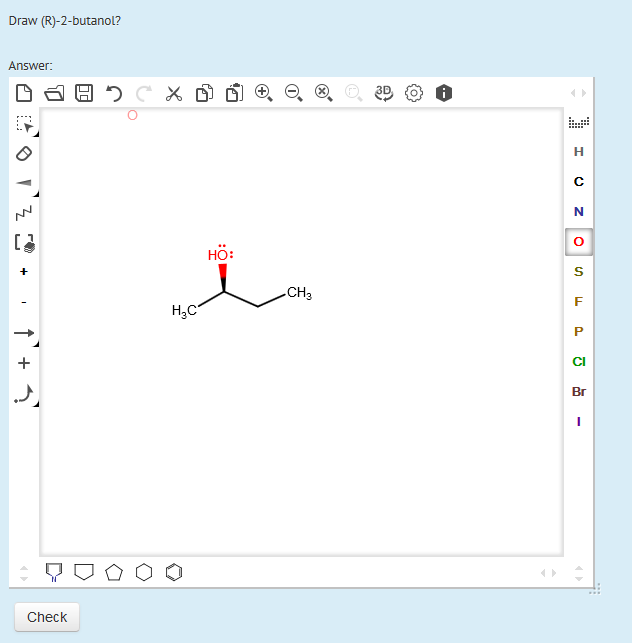Open a file with the folder icon
The width and height of the screenshot is (632, 643).
(x=54, y=93)
